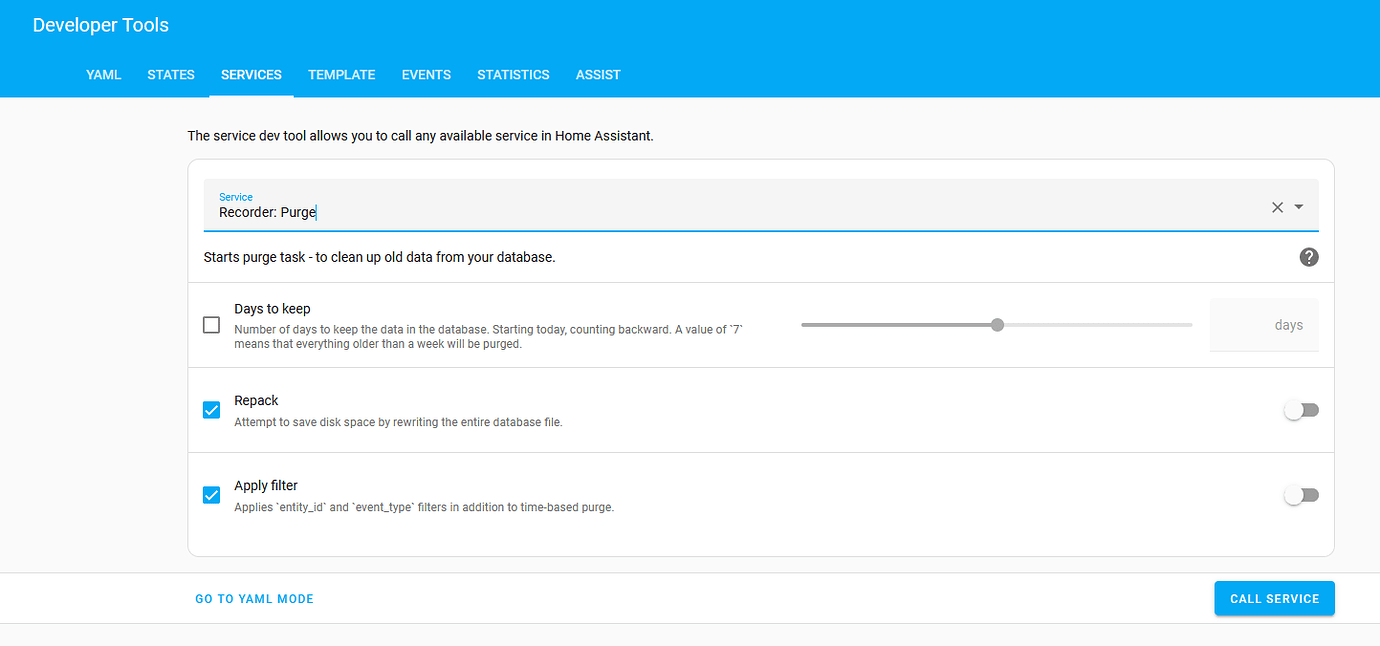Viewport: 1380px width, 646px height.
Task: Click the GO TO YAML MODE link
Action: [254, 598]
